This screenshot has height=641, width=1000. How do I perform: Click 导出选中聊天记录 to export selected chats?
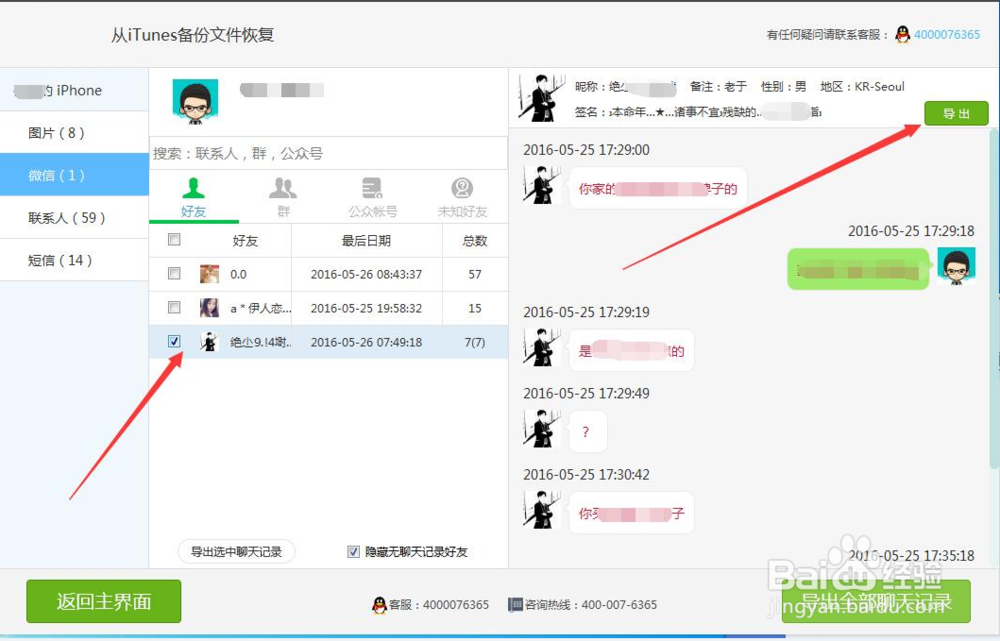click(235, 551)
